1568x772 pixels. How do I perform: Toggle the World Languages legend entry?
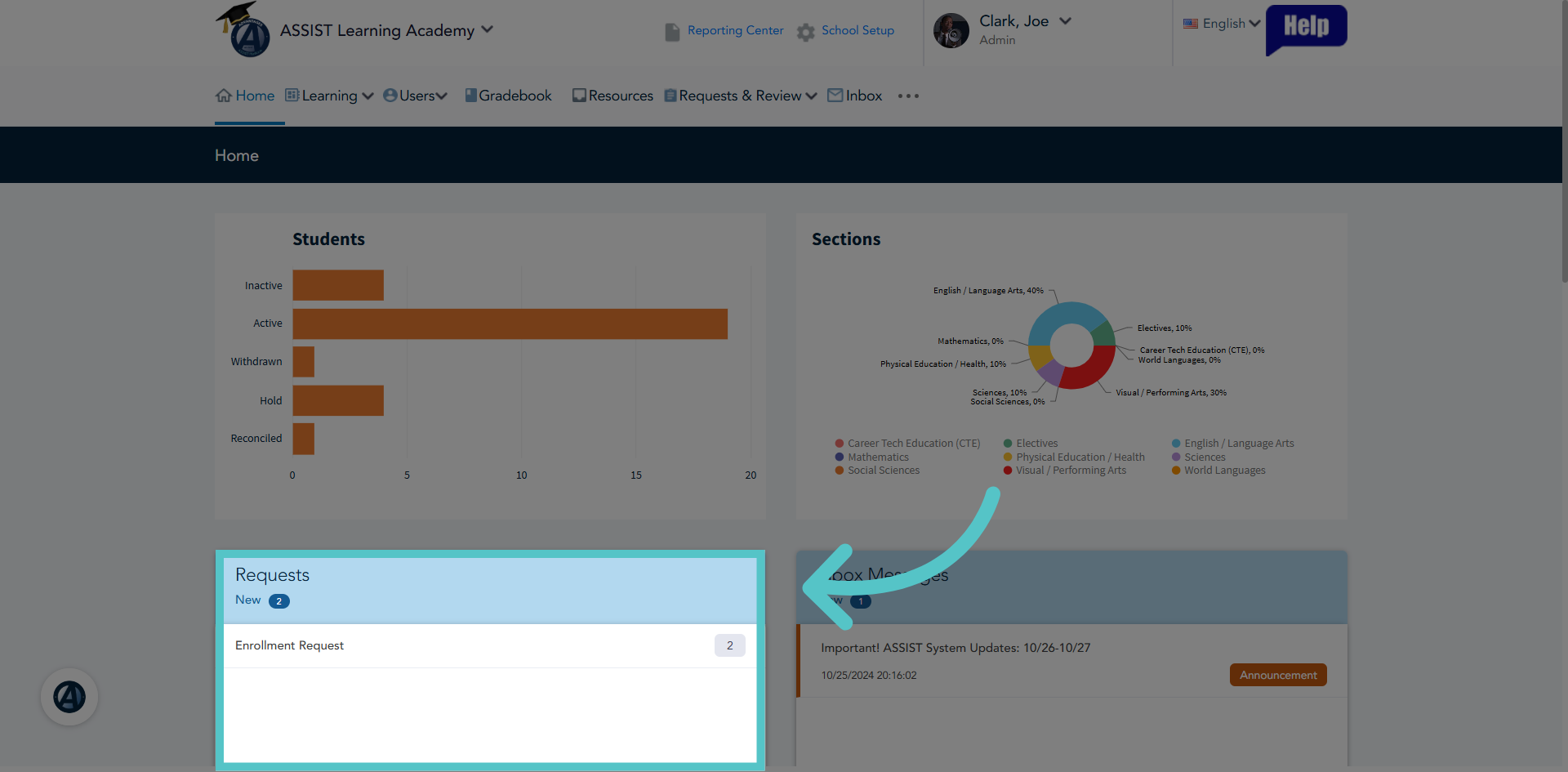pos(1218,471)
